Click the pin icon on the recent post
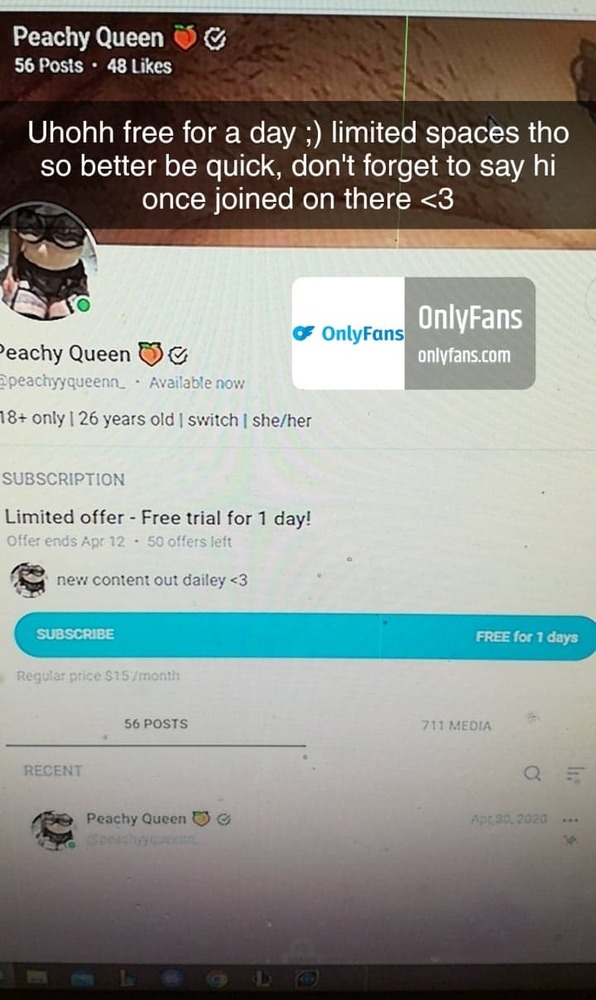 click(571, 841)
